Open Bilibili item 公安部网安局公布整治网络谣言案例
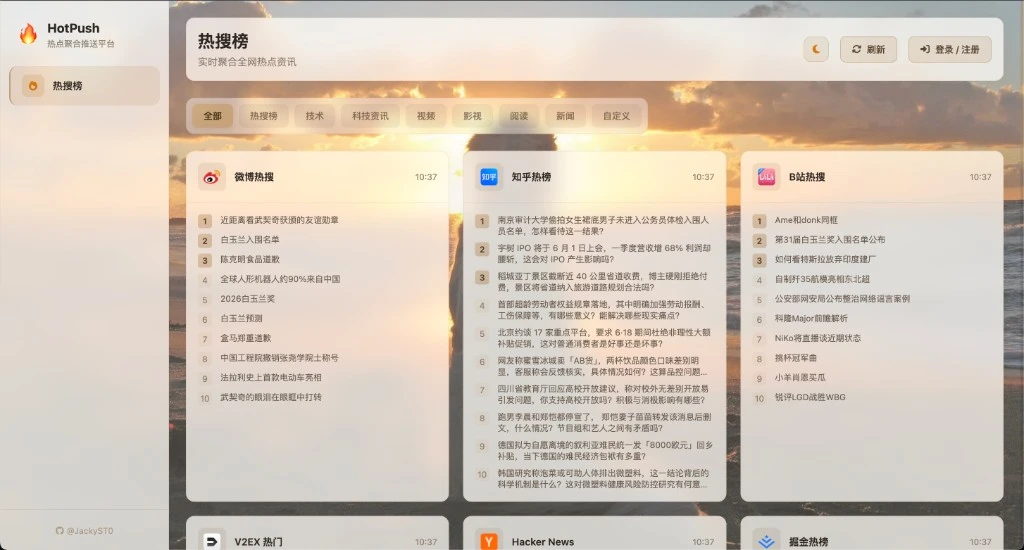Image resolution: width=1024 pixels, height=550 pixels. pyautogui.click(x=842, y=299)
